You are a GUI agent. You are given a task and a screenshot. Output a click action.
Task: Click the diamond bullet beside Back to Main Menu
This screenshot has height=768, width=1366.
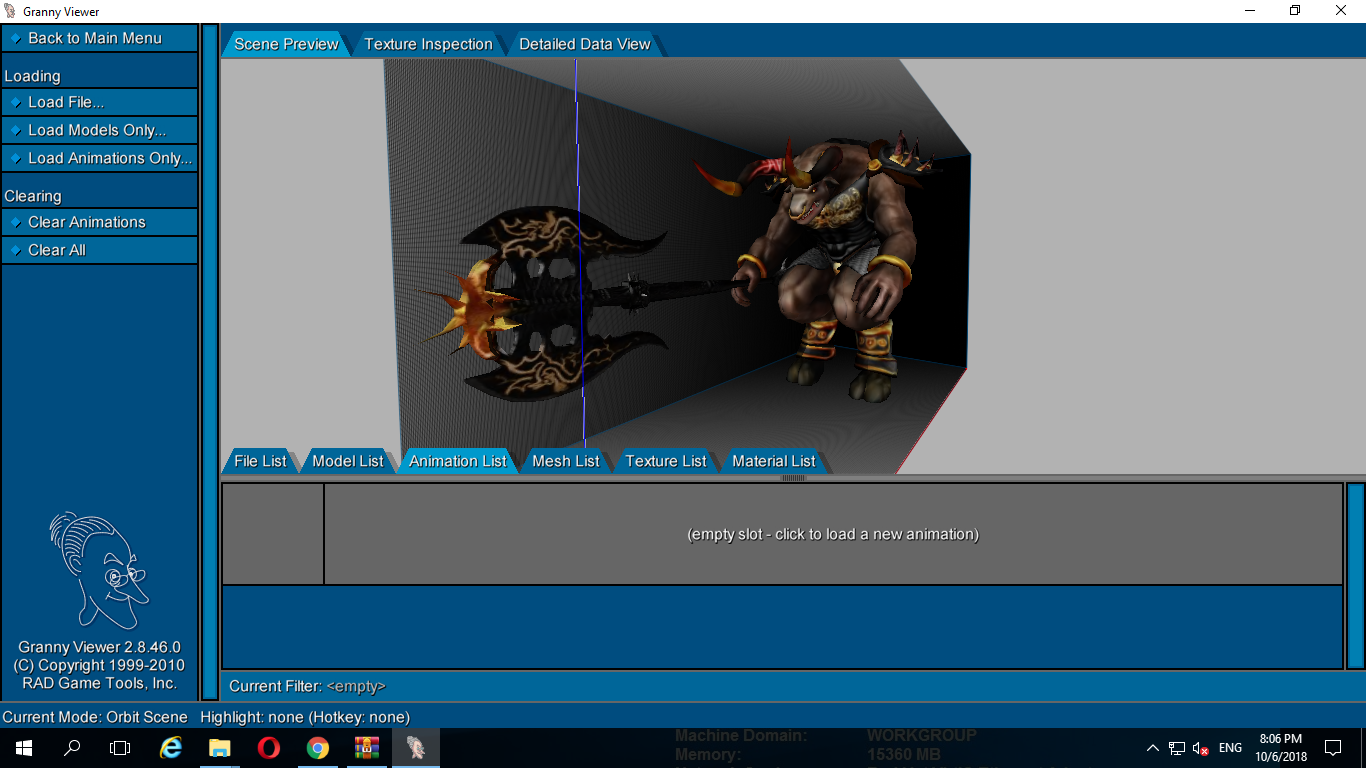pyautogui.click(x=15, y=38)
